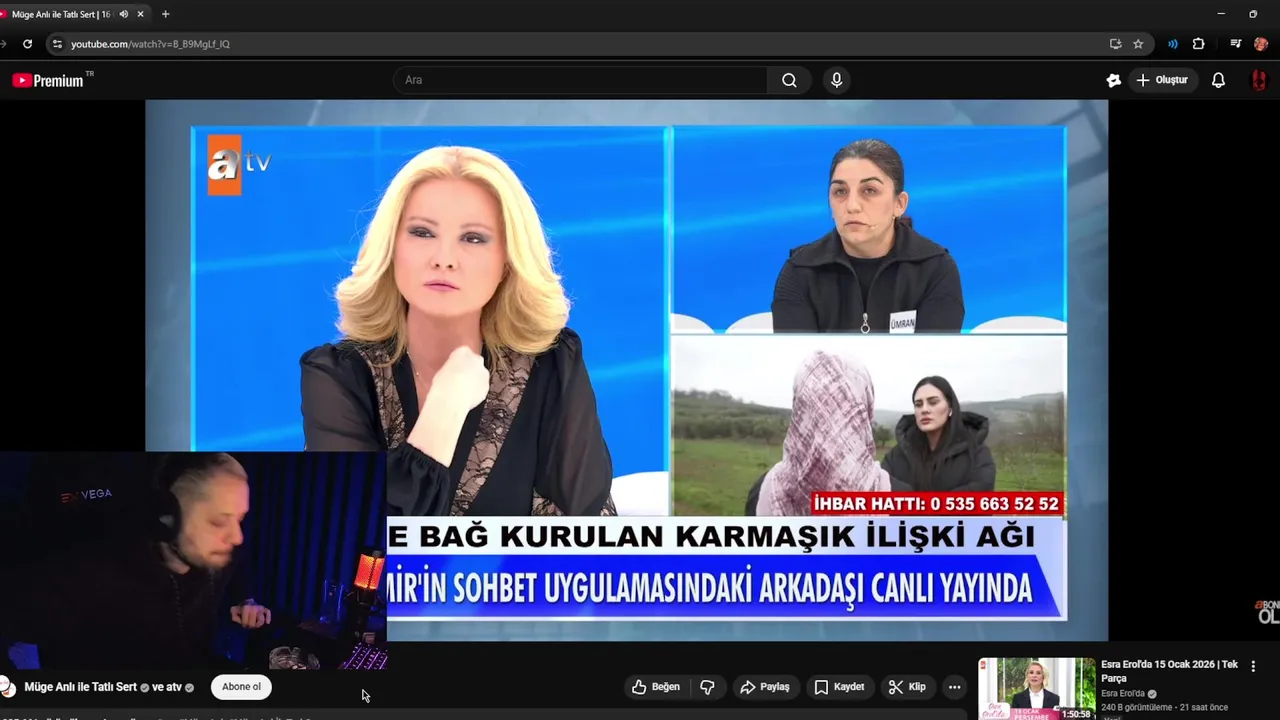Image resolution: width=1280 pixels, height=720 pixels.
Task: Open Esra Erol'da 15 Ocak 2026 title
Action: (x=1169, y=671)
